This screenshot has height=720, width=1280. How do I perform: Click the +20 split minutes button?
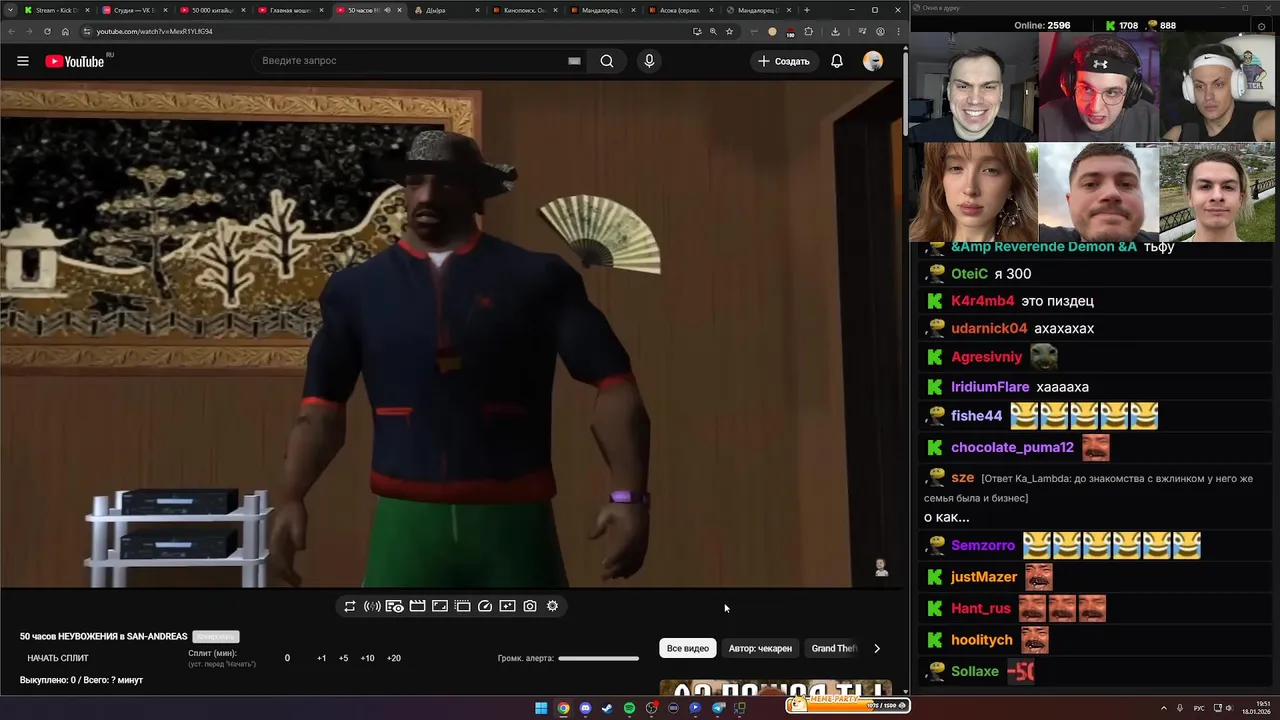(x=394, y=658)
